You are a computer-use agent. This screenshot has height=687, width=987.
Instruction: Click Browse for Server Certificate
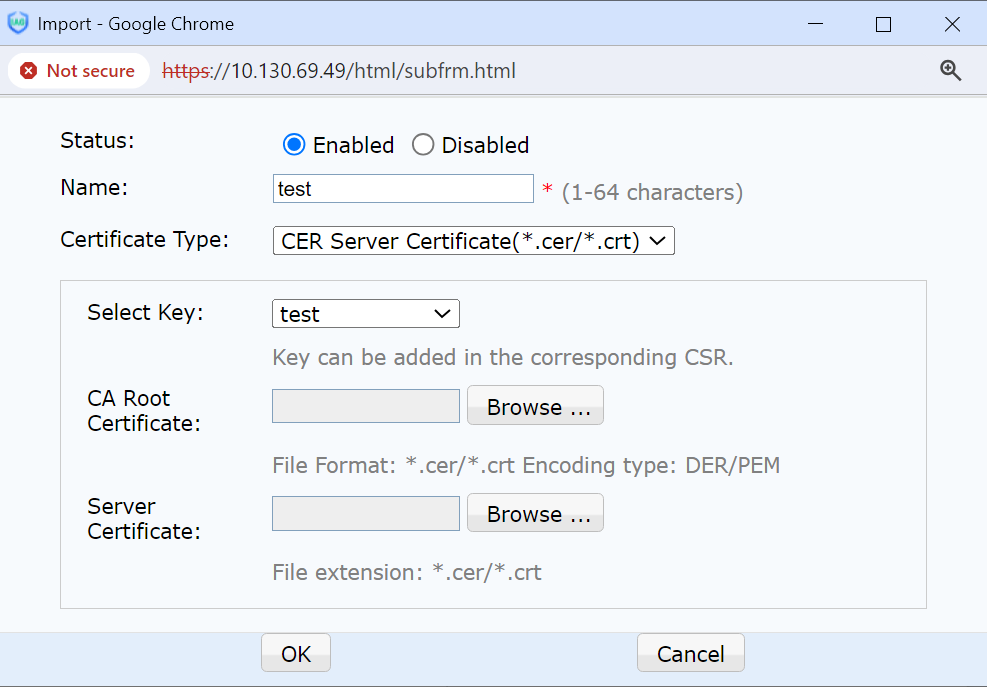pyautogui.click(x=535, y=513)
